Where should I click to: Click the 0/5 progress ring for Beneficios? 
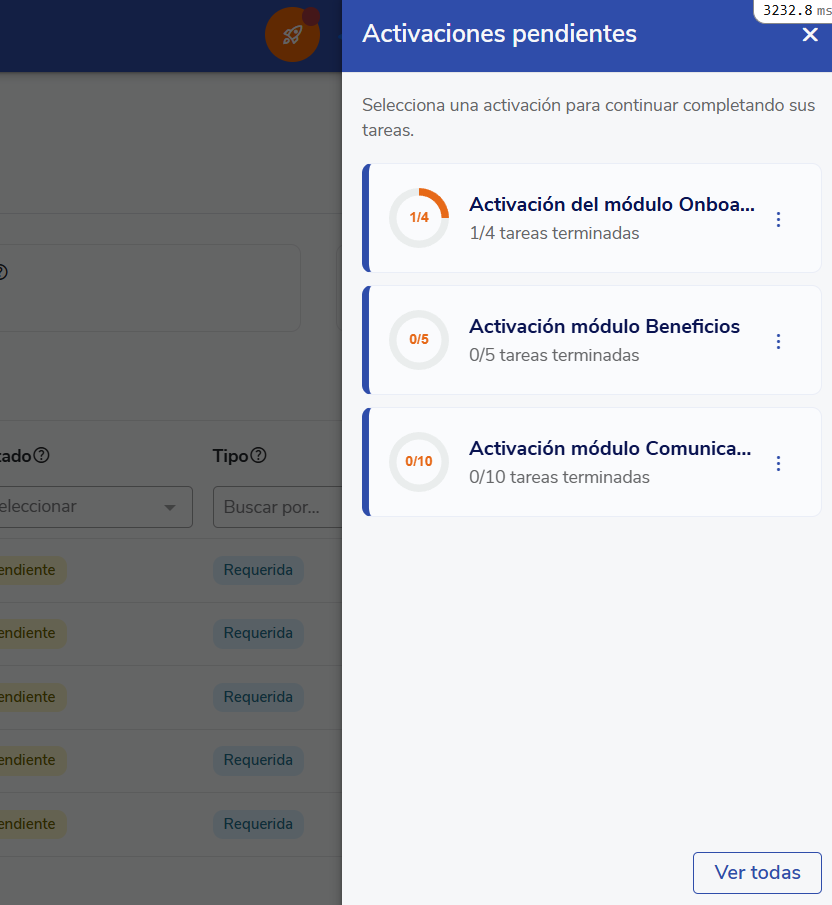(419, 340)
